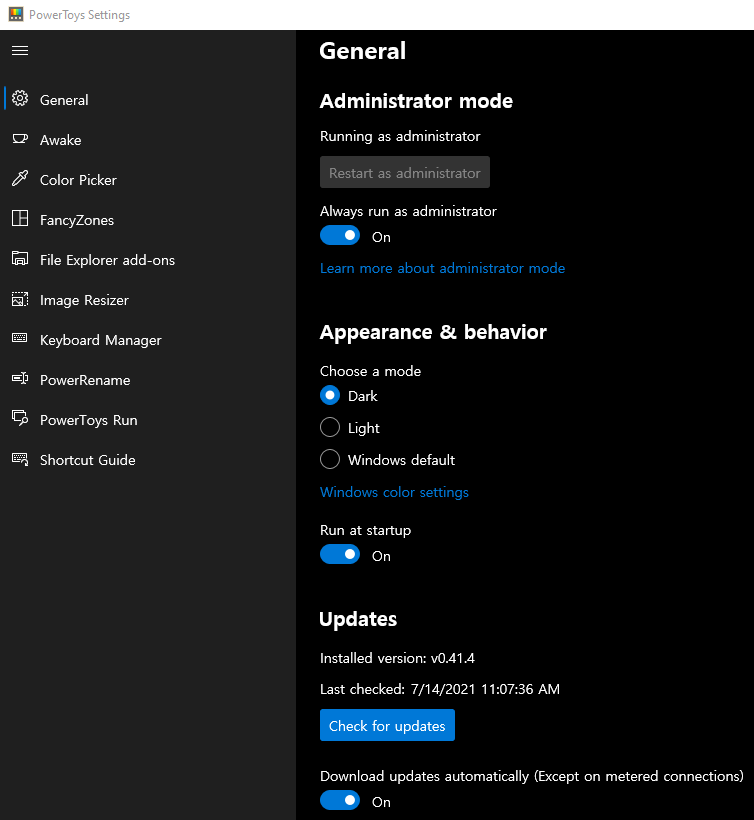The image size is (754, 820).
Task: Click the Appearance & behavior heading
Action: click(x=433, y=332)
